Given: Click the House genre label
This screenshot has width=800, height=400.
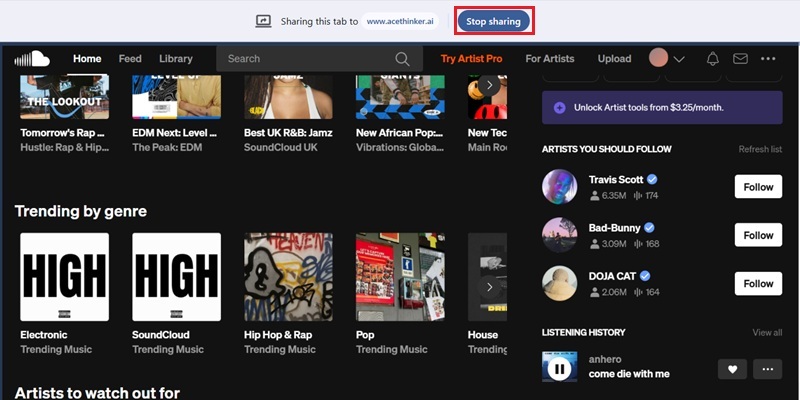Looking at the screenshot, I should (x=483, y=335).
